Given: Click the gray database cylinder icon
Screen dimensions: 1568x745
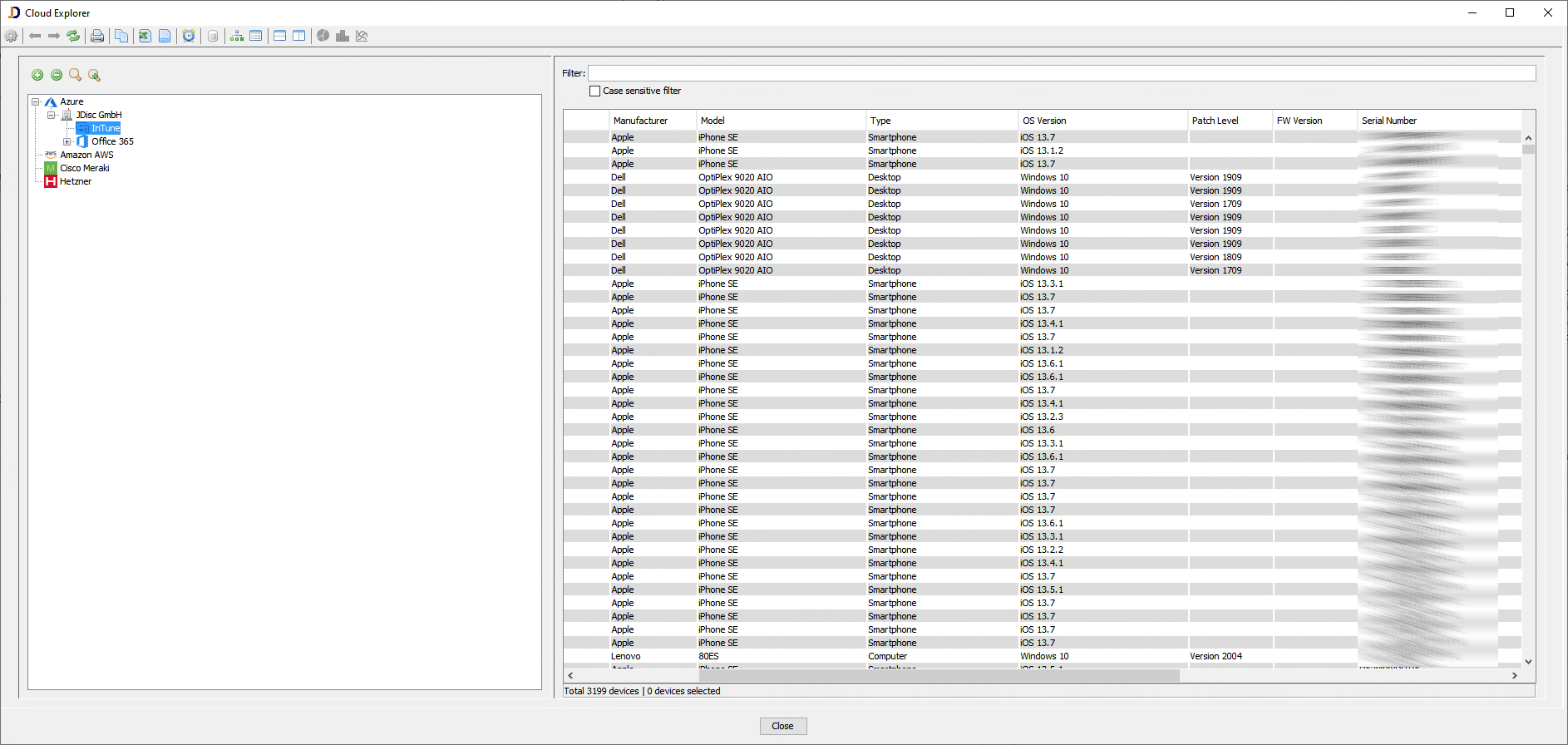Looking at the screenshot, I should (213, 36).
